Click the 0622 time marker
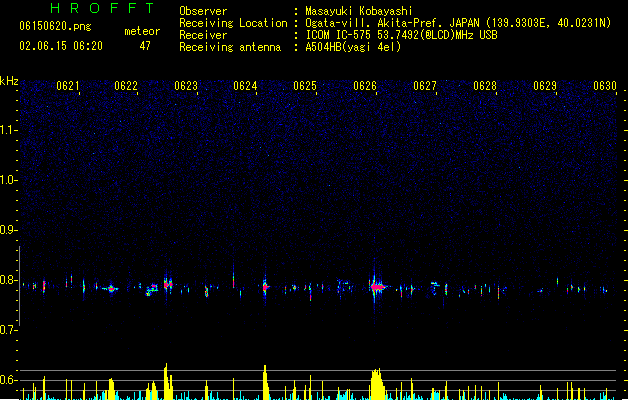This screenshot has width=629, height=400. tap(126, 86)
